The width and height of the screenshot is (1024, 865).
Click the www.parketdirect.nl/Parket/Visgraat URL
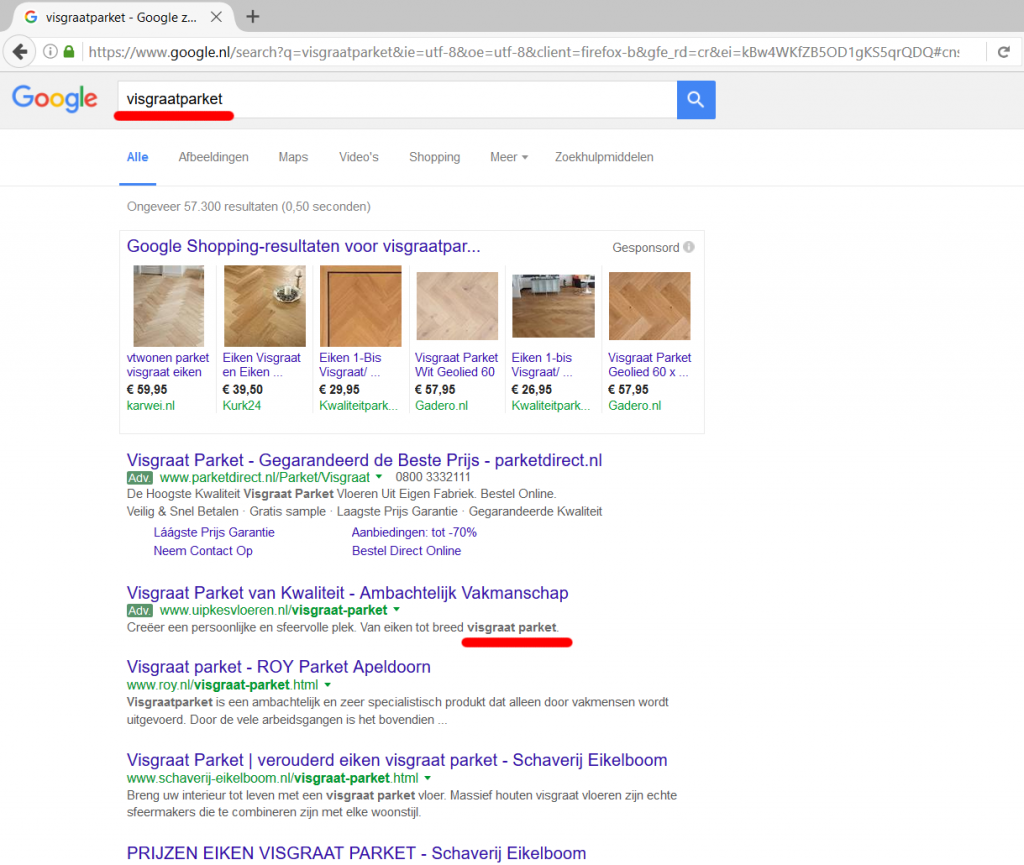tap(264, 477)
